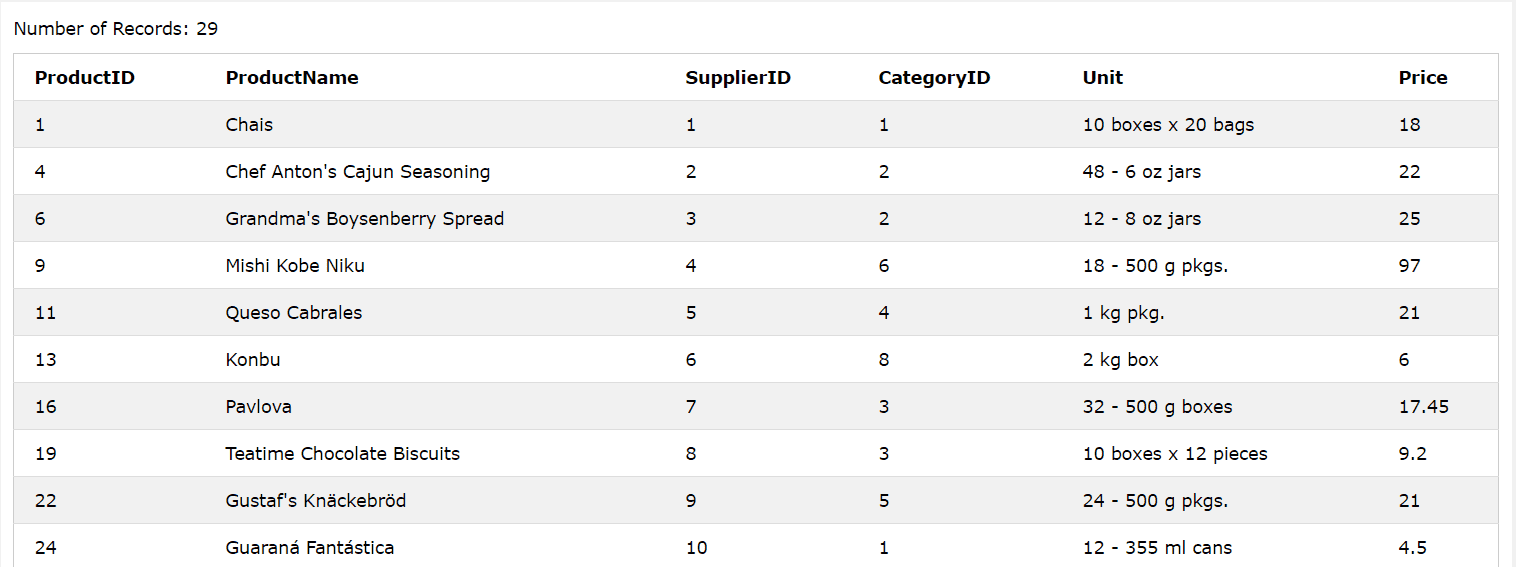Click Gustaf's Knäckebröd product name
1516x567 pixels.
[x=316, y=501]
